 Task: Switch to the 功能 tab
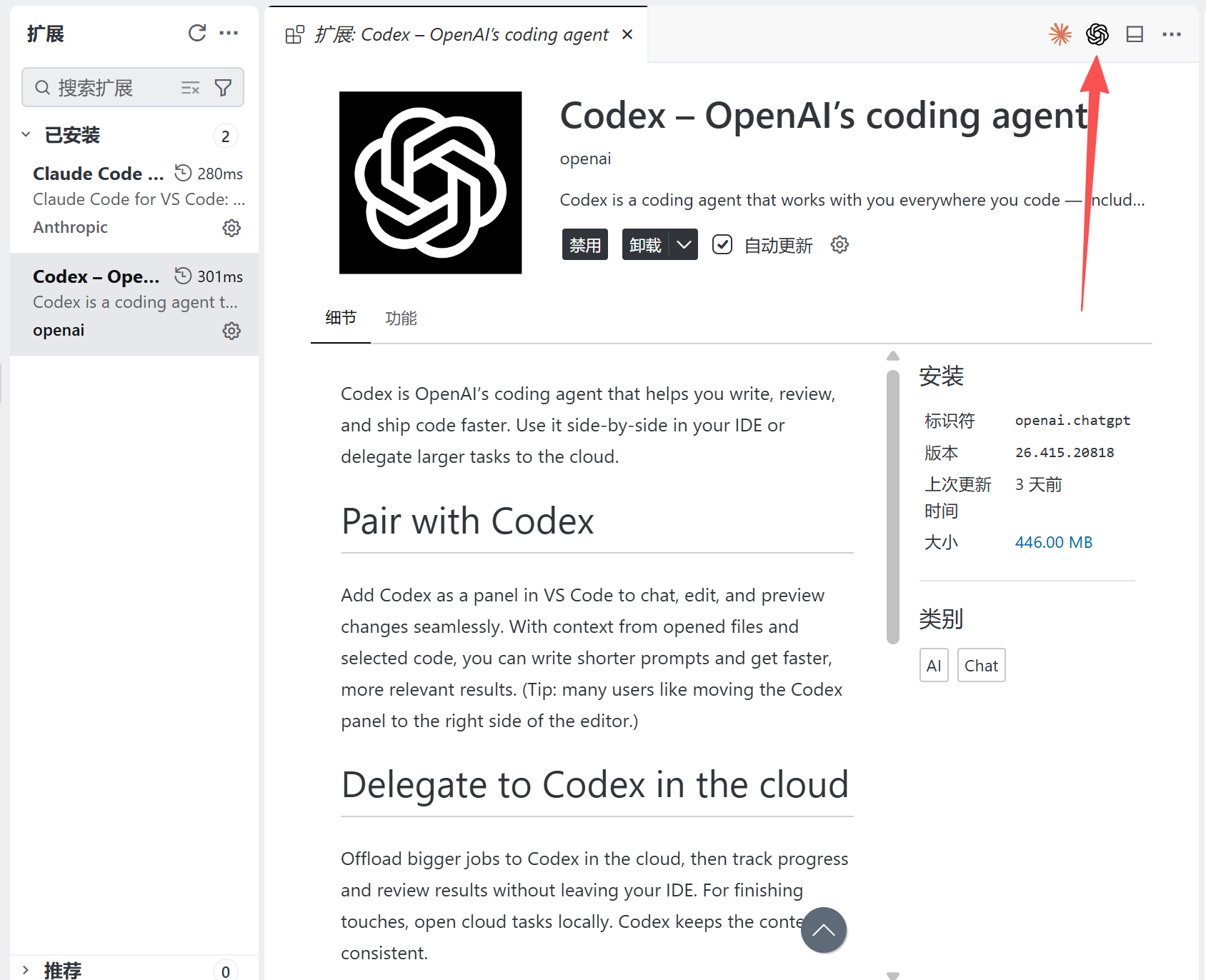(401, 318)
